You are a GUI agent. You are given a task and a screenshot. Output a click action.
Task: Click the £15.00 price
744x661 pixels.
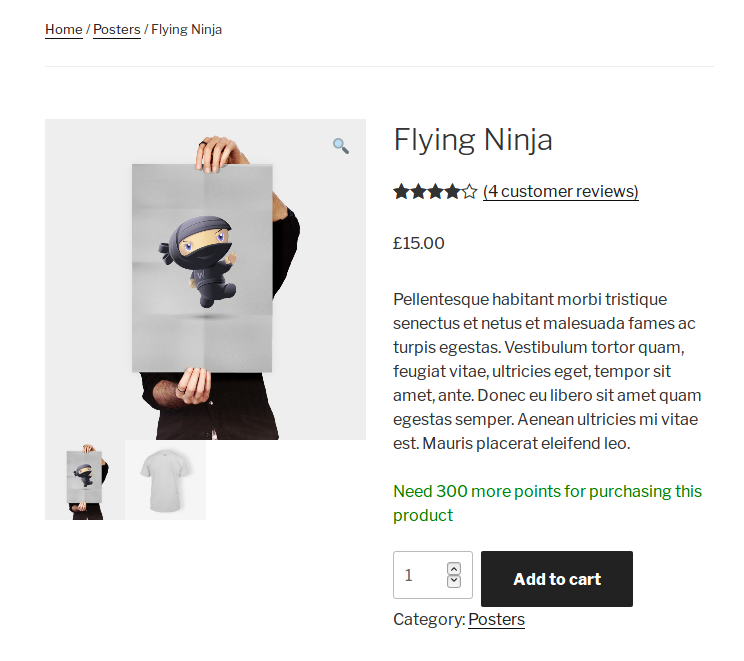click(x=419, y=243)
